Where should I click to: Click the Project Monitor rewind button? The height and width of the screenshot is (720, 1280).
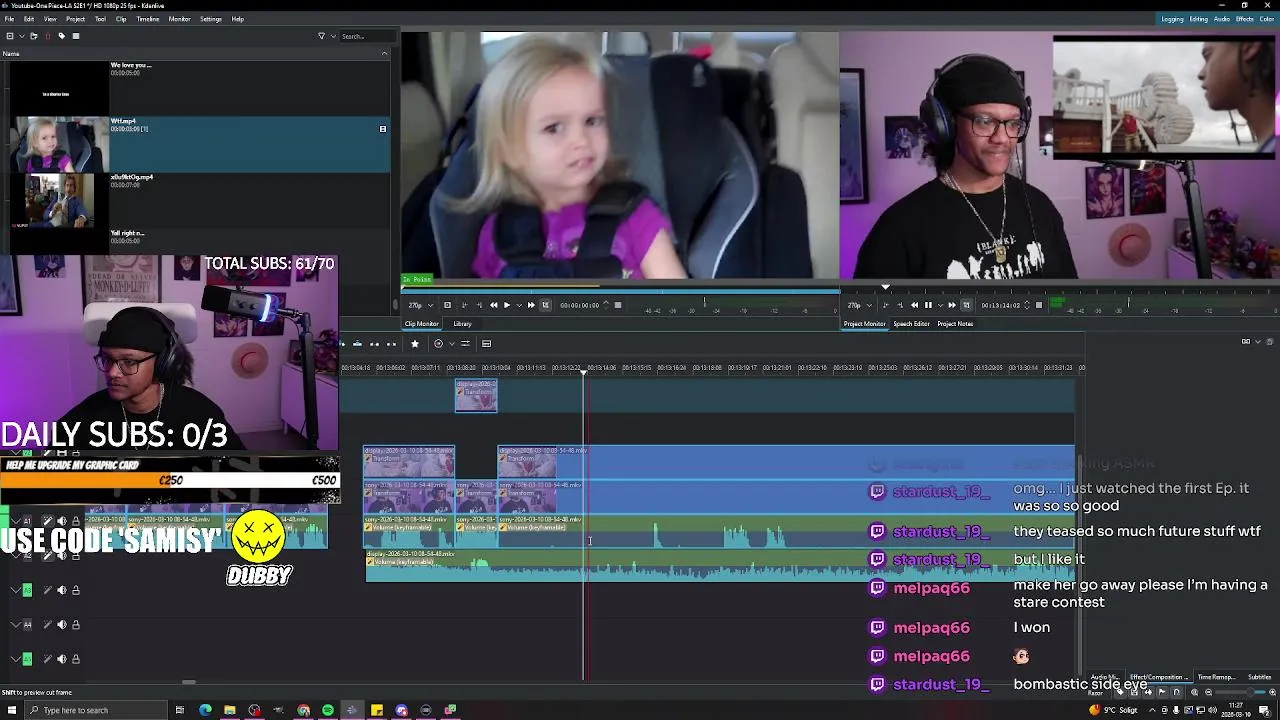[x=914, y=305]
